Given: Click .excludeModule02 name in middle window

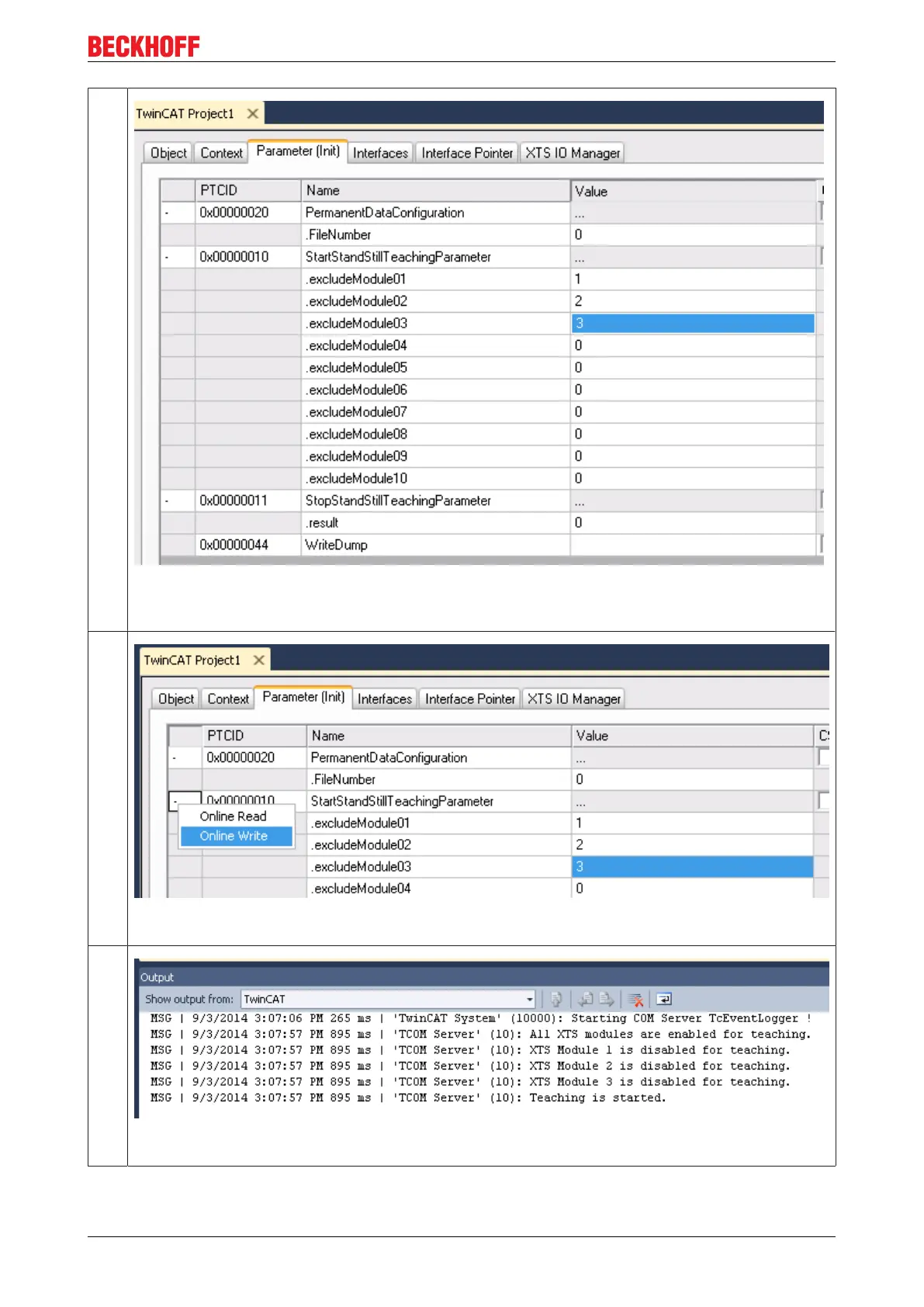Looking at the screenshot, I should point(439,844).
